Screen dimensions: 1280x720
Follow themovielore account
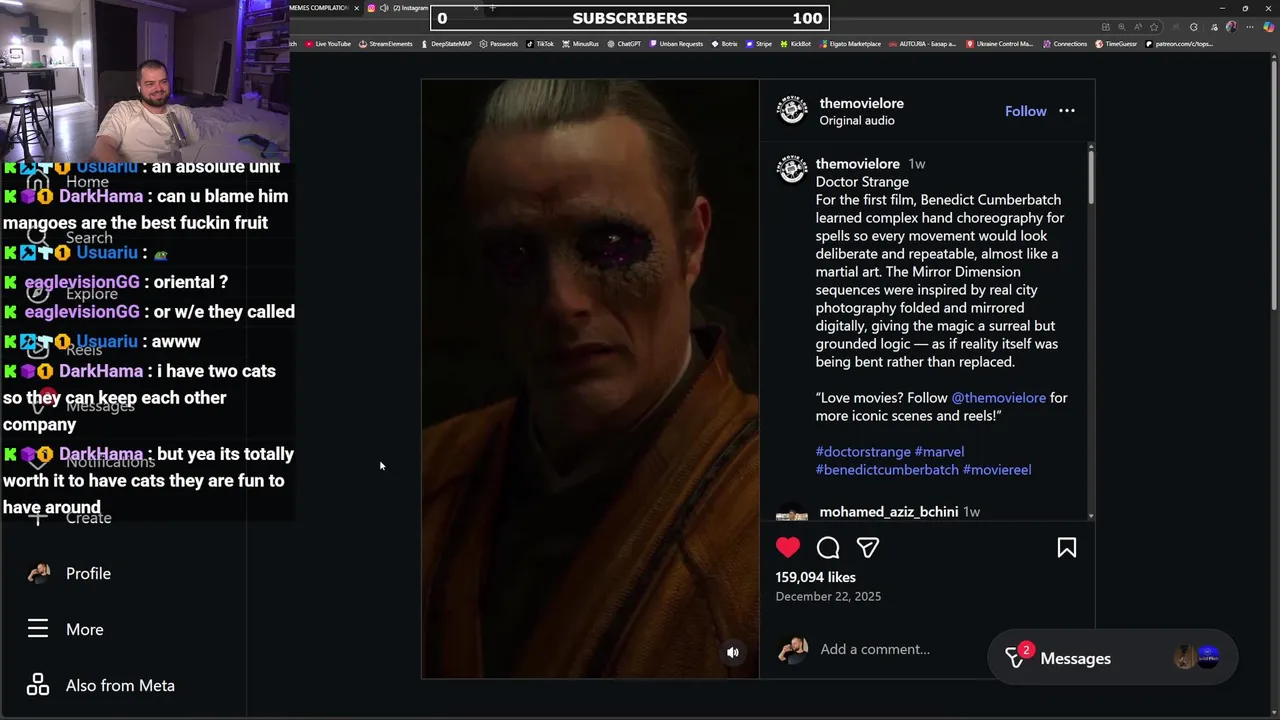click(x=1026, y=111)
